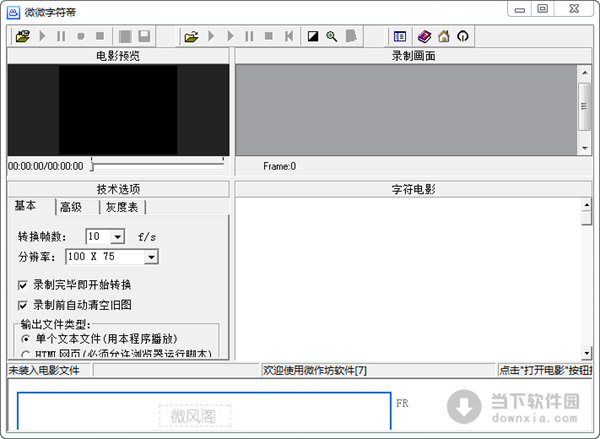Click the 100 X 75 resolution field

[x=106, y=256]
